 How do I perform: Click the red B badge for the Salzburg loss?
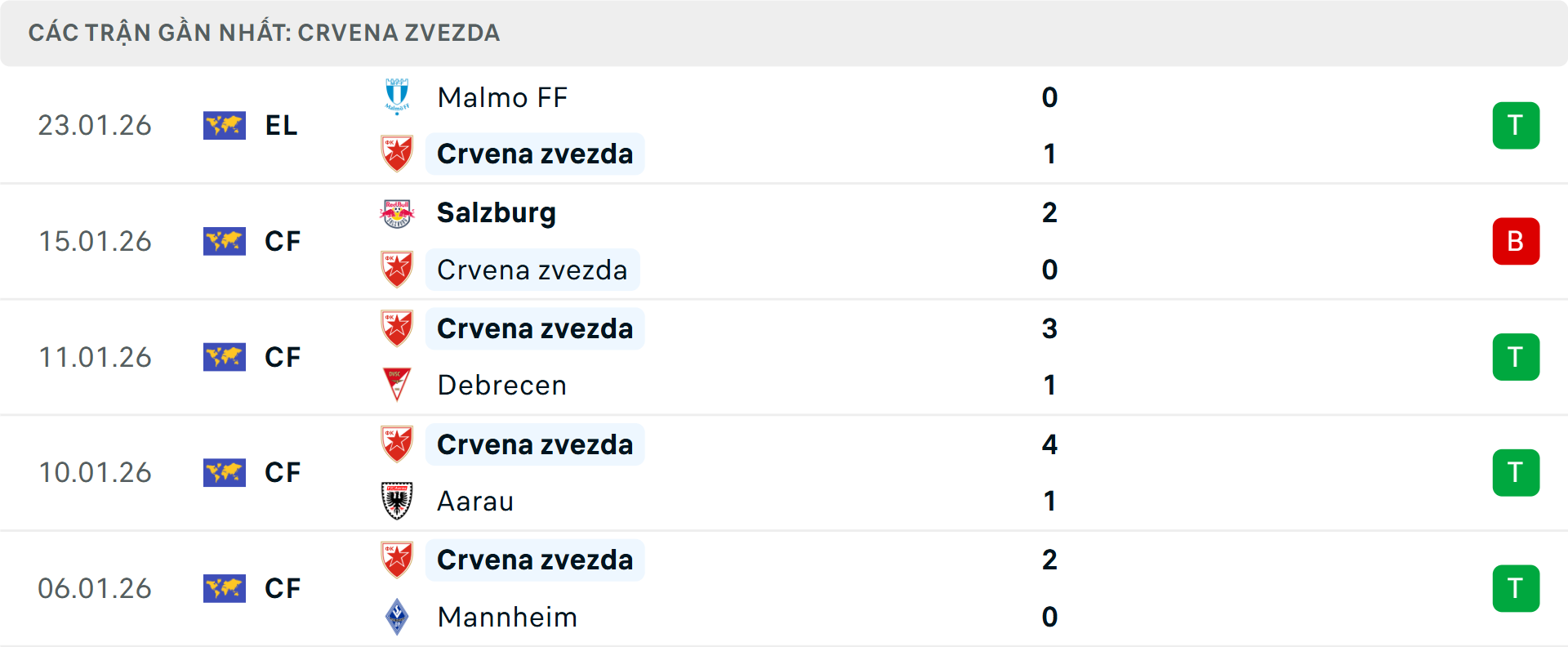pos(1516,241)
